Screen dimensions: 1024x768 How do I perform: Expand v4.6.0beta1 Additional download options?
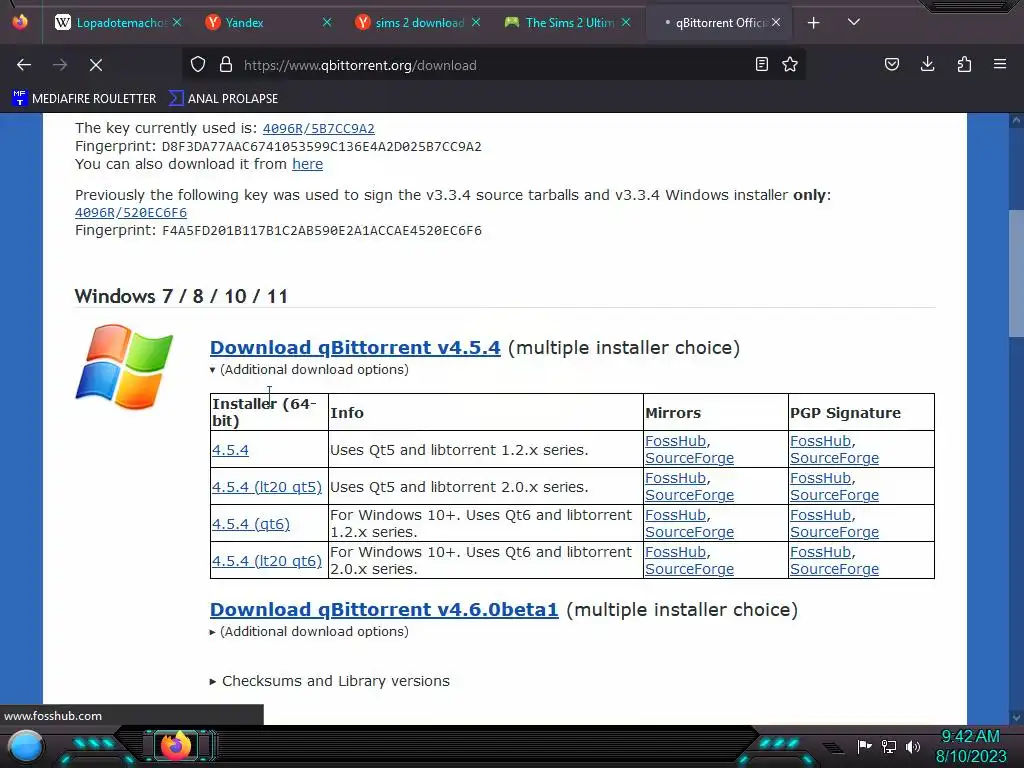point(309,632)
